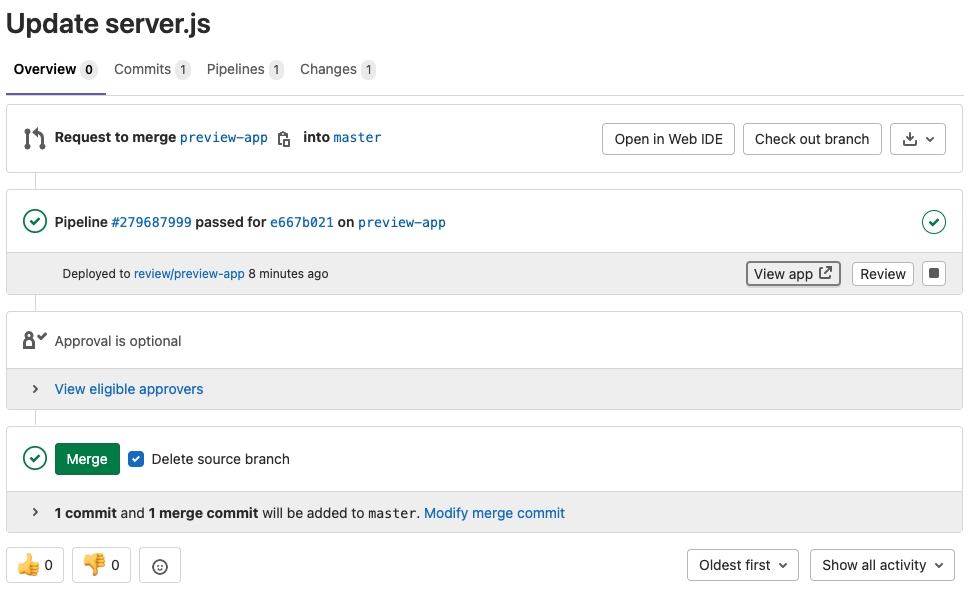Open the emoji reaction picker
The image size is (970, 592).
158,565
